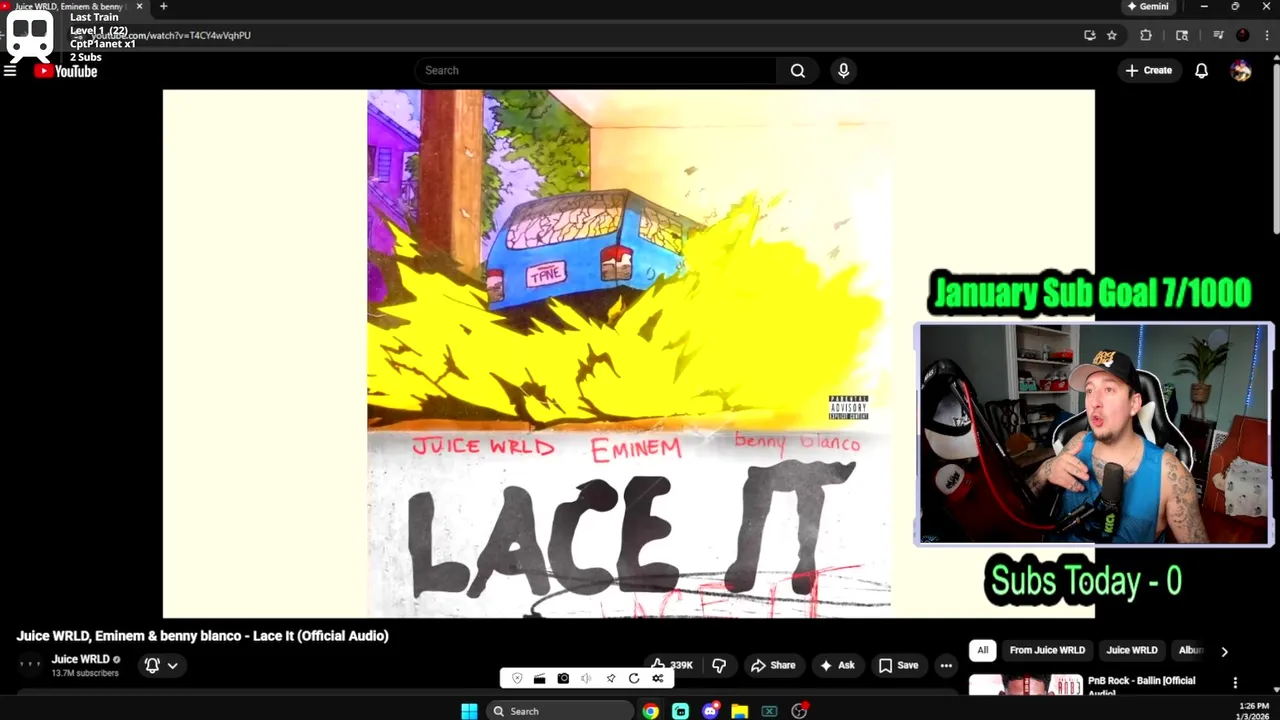The image size is (1280, 720).
Task: Toggle the subscription notification bell
Action: click(x=152, y=665)
